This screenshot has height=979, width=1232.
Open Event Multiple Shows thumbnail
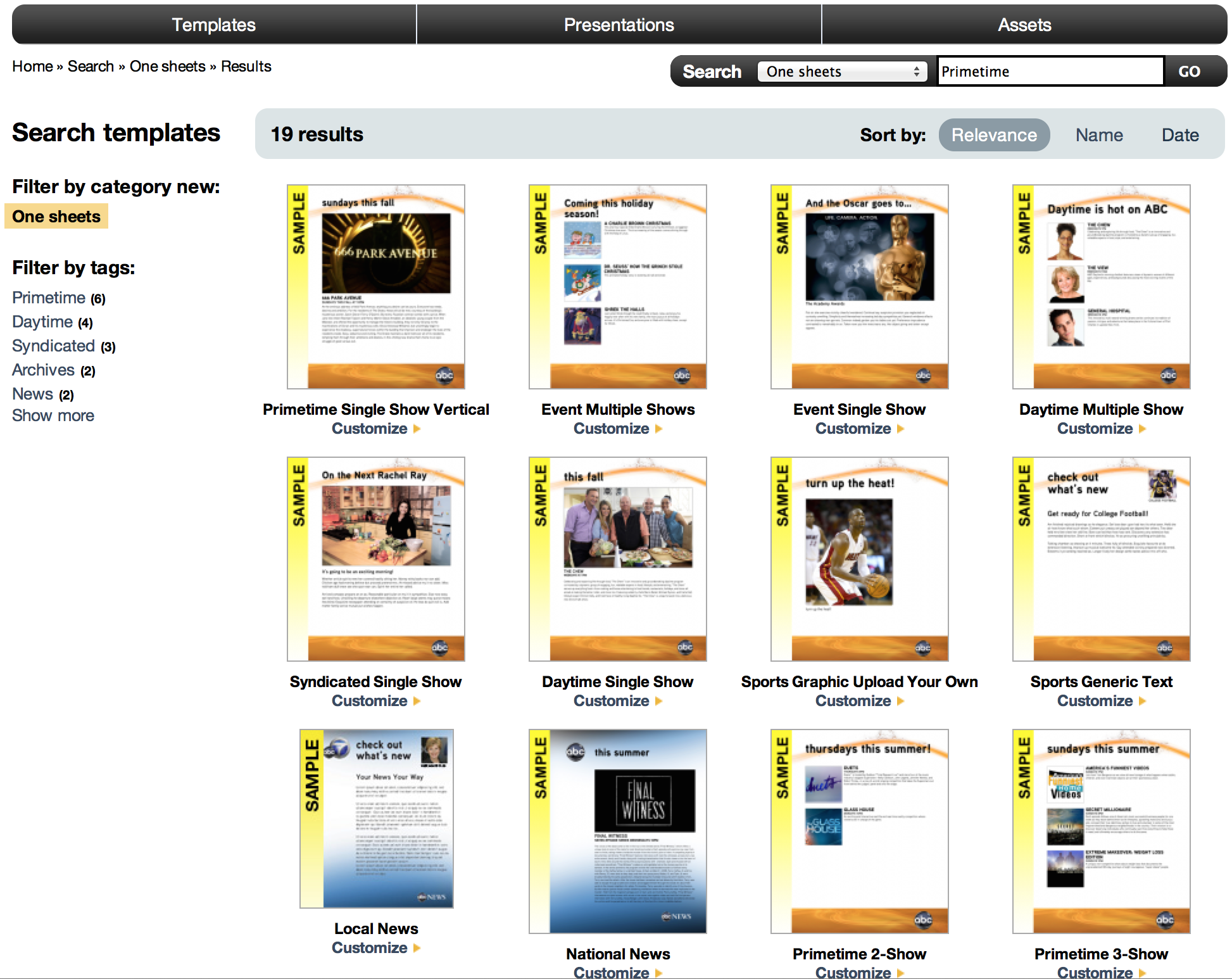click(x=618, y=287)
